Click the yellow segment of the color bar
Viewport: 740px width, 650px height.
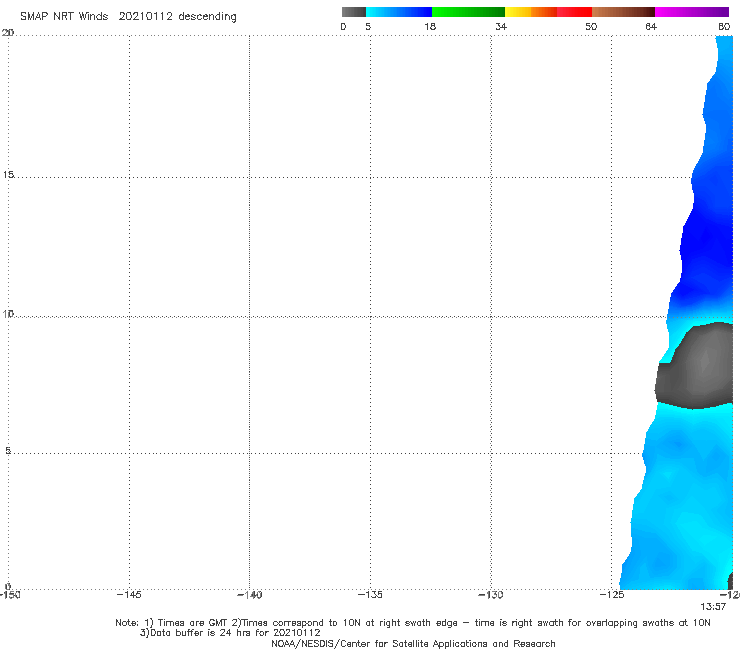518,12
